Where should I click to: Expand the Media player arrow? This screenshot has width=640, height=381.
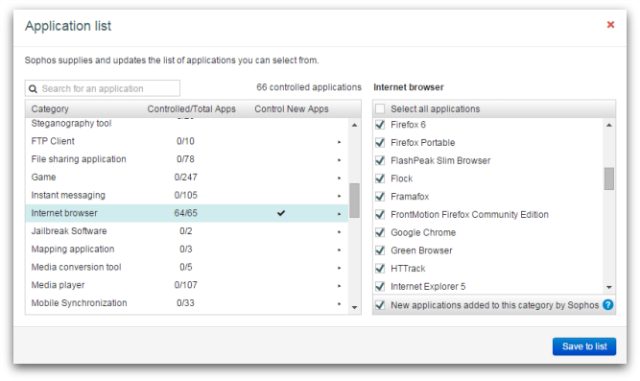tap(339, 285)
